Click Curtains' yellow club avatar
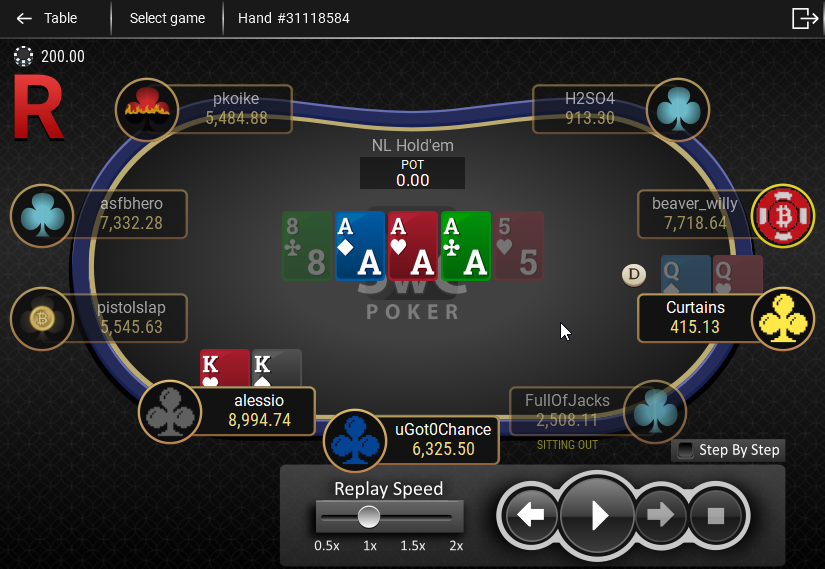The height and width of the screenshot is (569, 825). pyautogui.click(x=783, y=318)
